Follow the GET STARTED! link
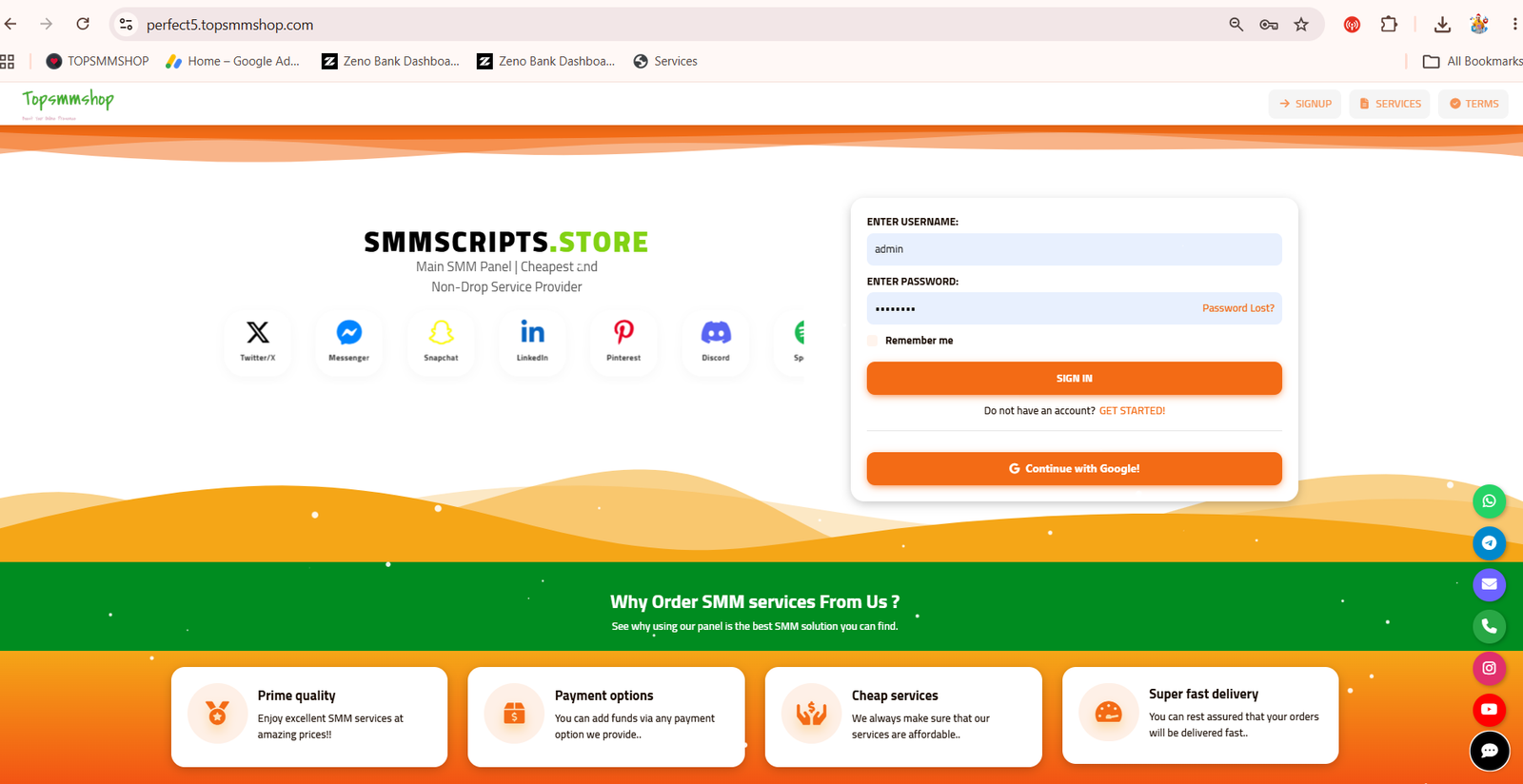The height and width of the screenshot is (784, 1523). tap(1132, 411)
